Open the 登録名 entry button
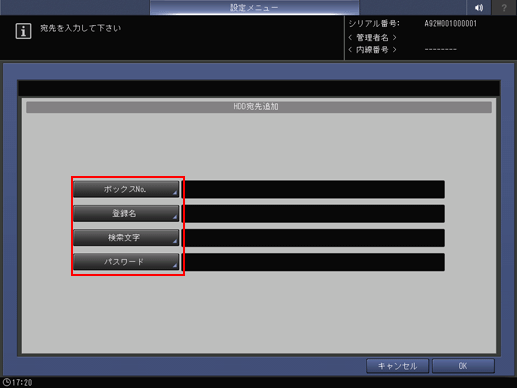 (126, 213)
